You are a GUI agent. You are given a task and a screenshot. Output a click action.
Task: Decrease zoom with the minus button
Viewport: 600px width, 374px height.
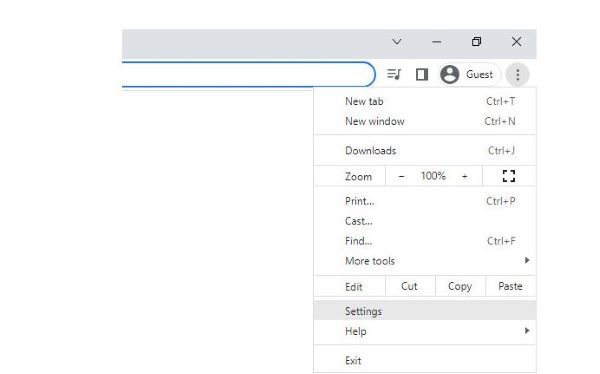pos(401,176)
